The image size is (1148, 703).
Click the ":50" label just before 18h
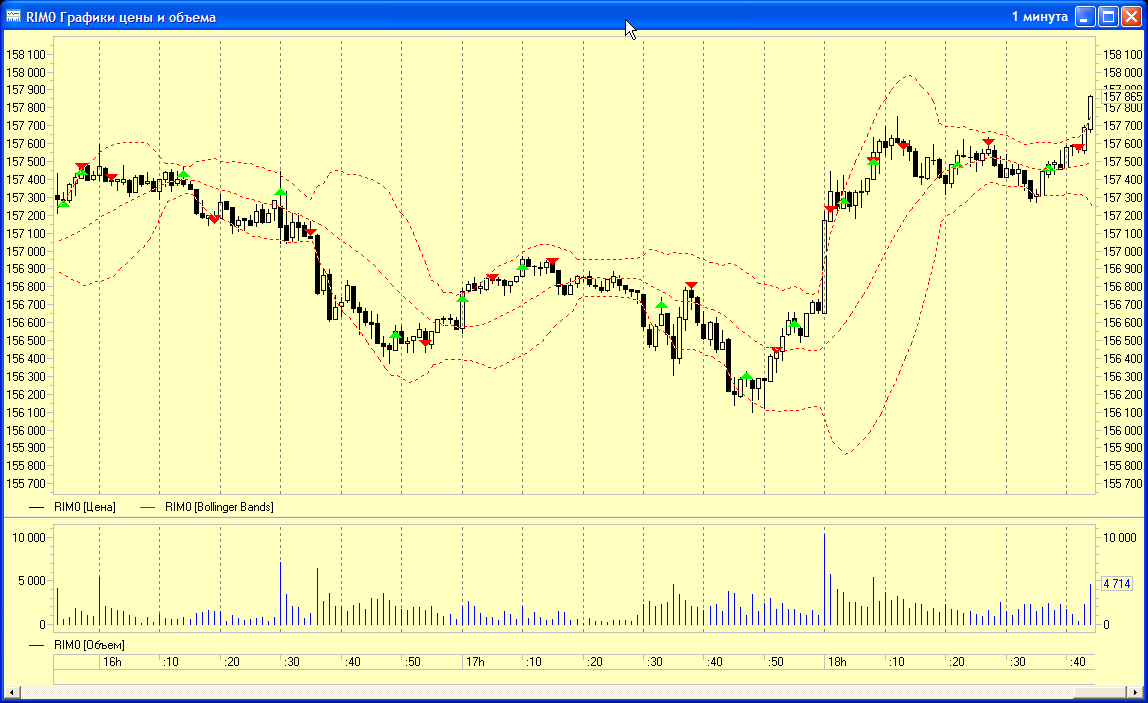(775, 662)
